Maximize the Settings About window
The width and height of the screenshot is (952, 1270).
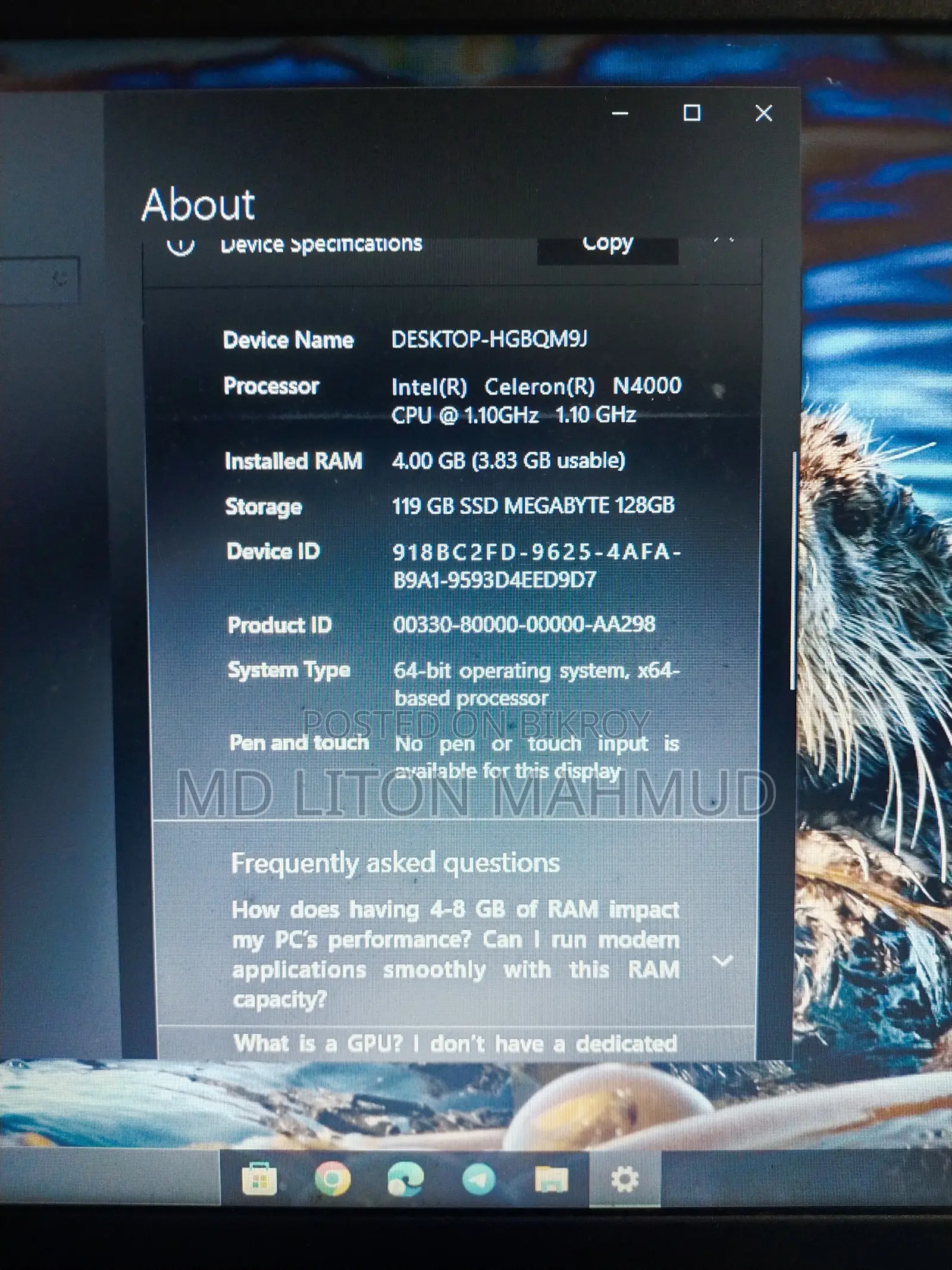click(691, 112)
